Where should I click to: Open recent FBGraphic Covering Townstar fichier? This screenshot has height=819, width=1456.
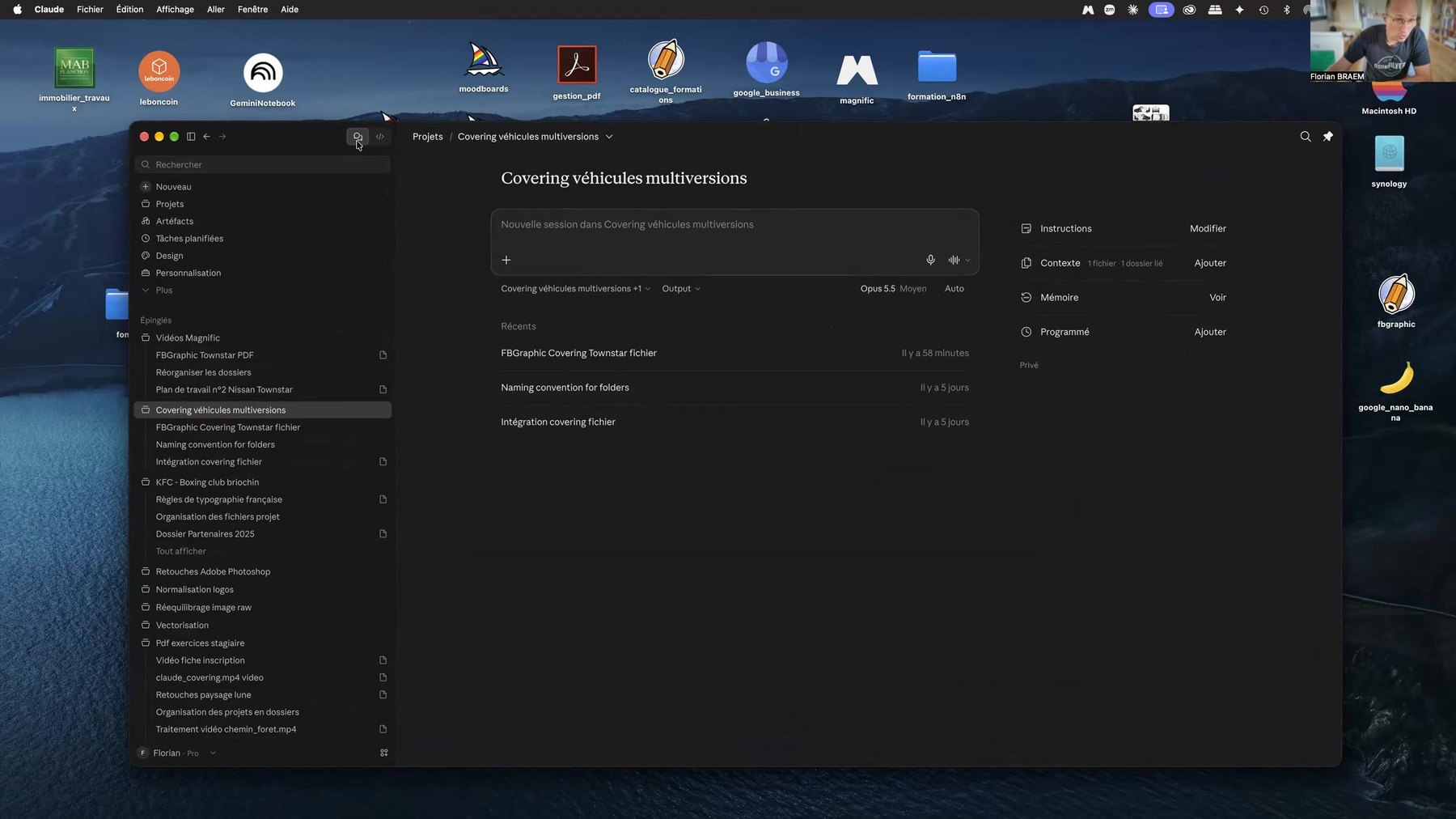point(734,354)
